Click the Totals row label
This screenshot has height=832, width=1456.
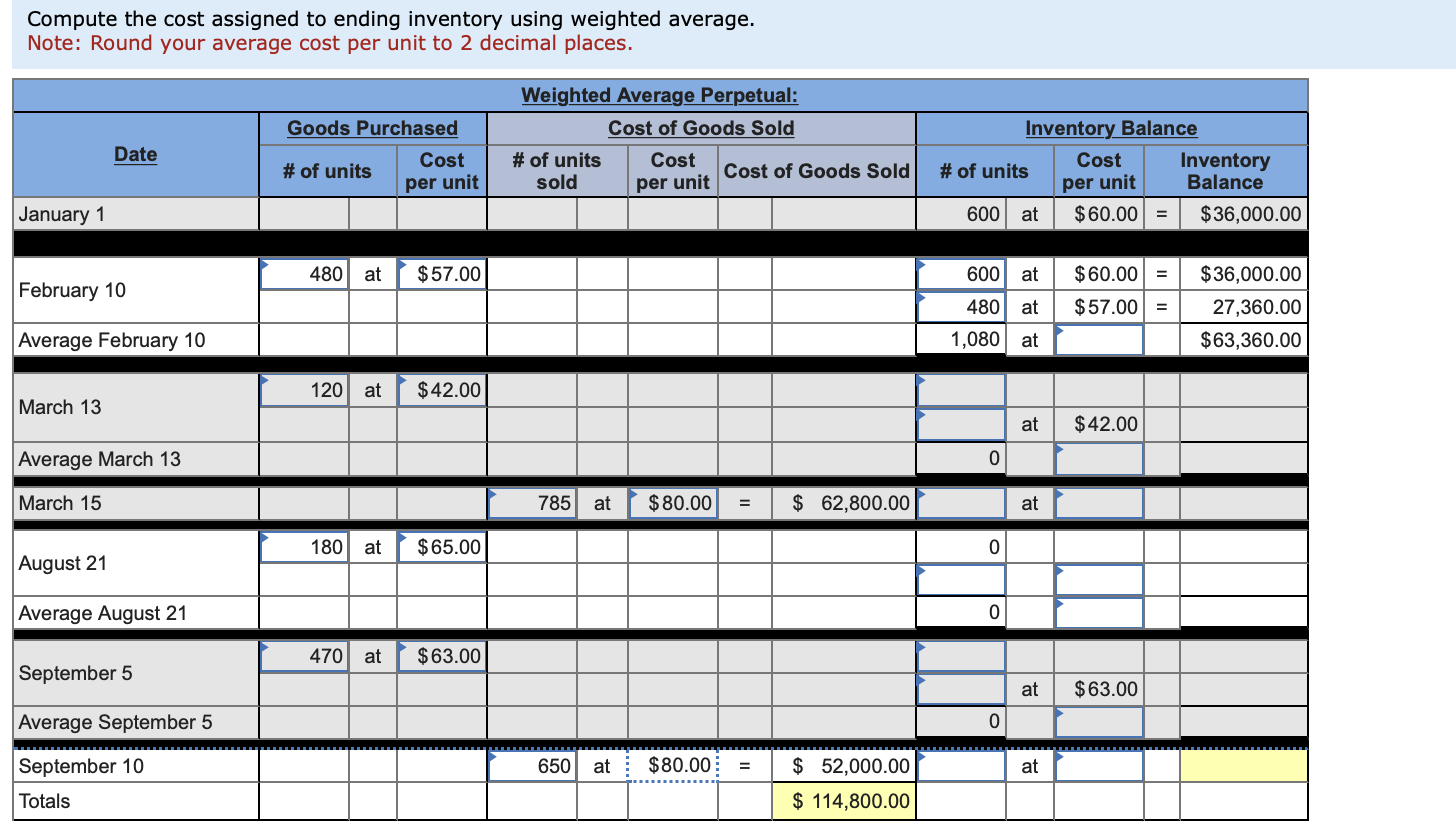44,801
